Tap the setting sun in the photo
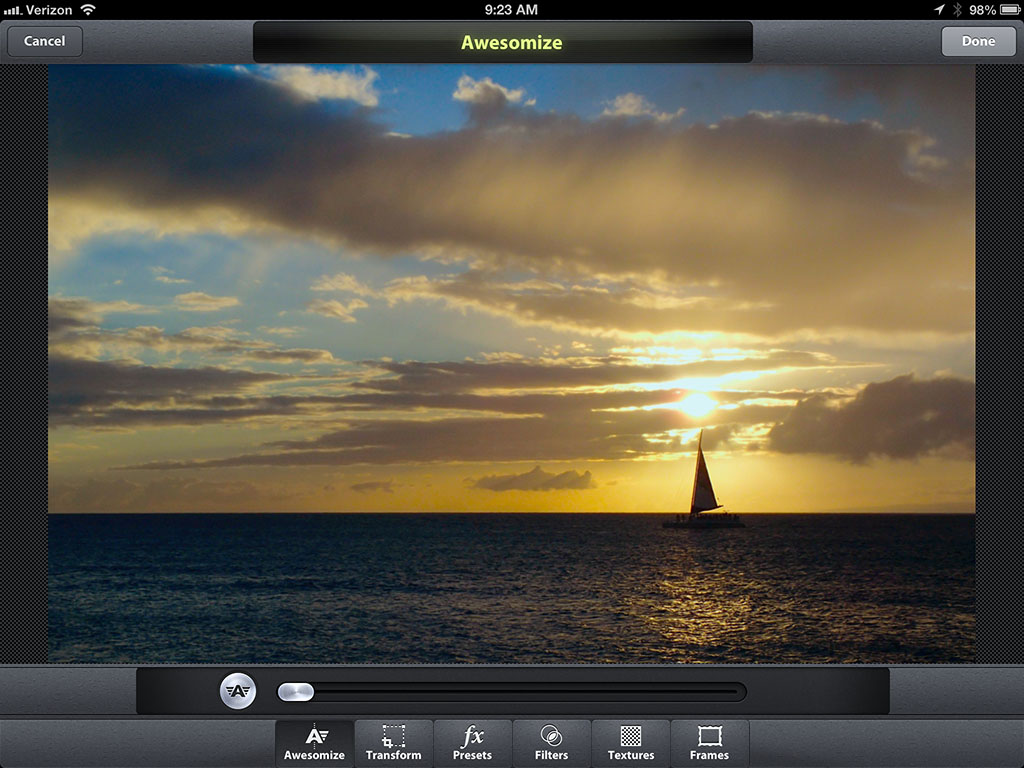The height and width of the screenshot is (768, 1024). [696, 404]
